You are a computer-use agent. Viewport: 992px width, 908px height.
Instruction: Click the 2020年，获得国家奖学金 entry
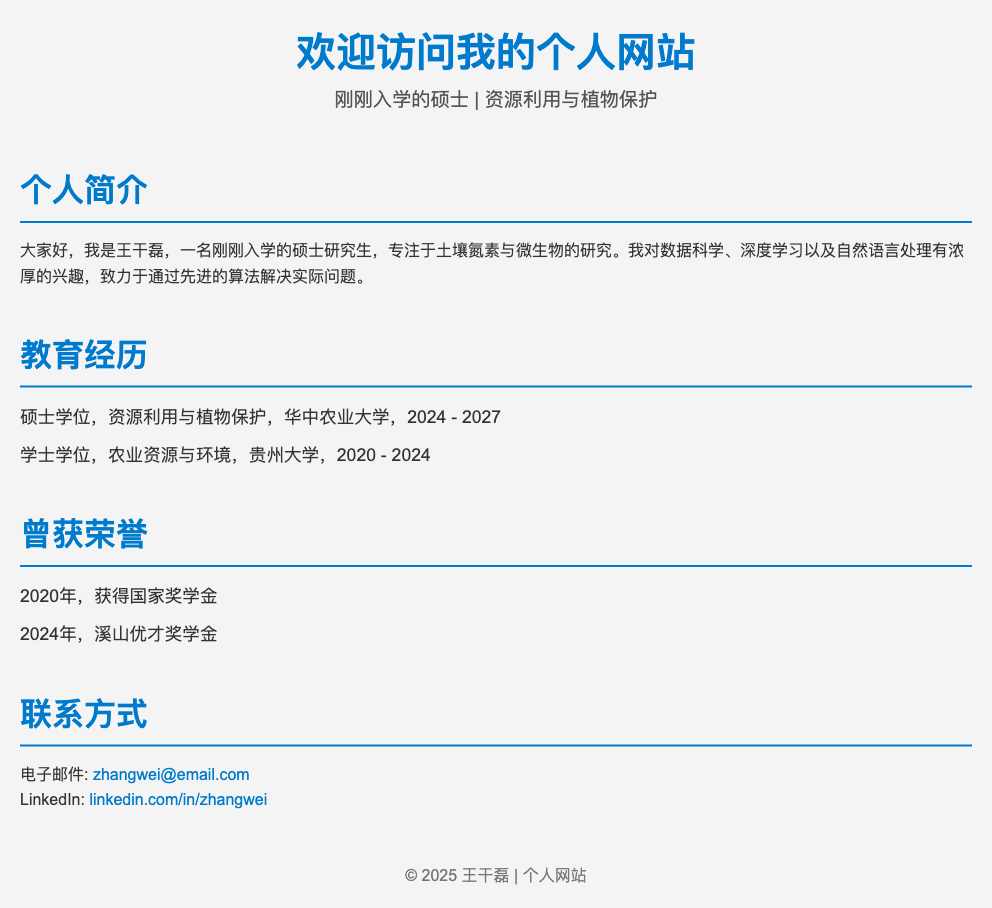point(118,596)
